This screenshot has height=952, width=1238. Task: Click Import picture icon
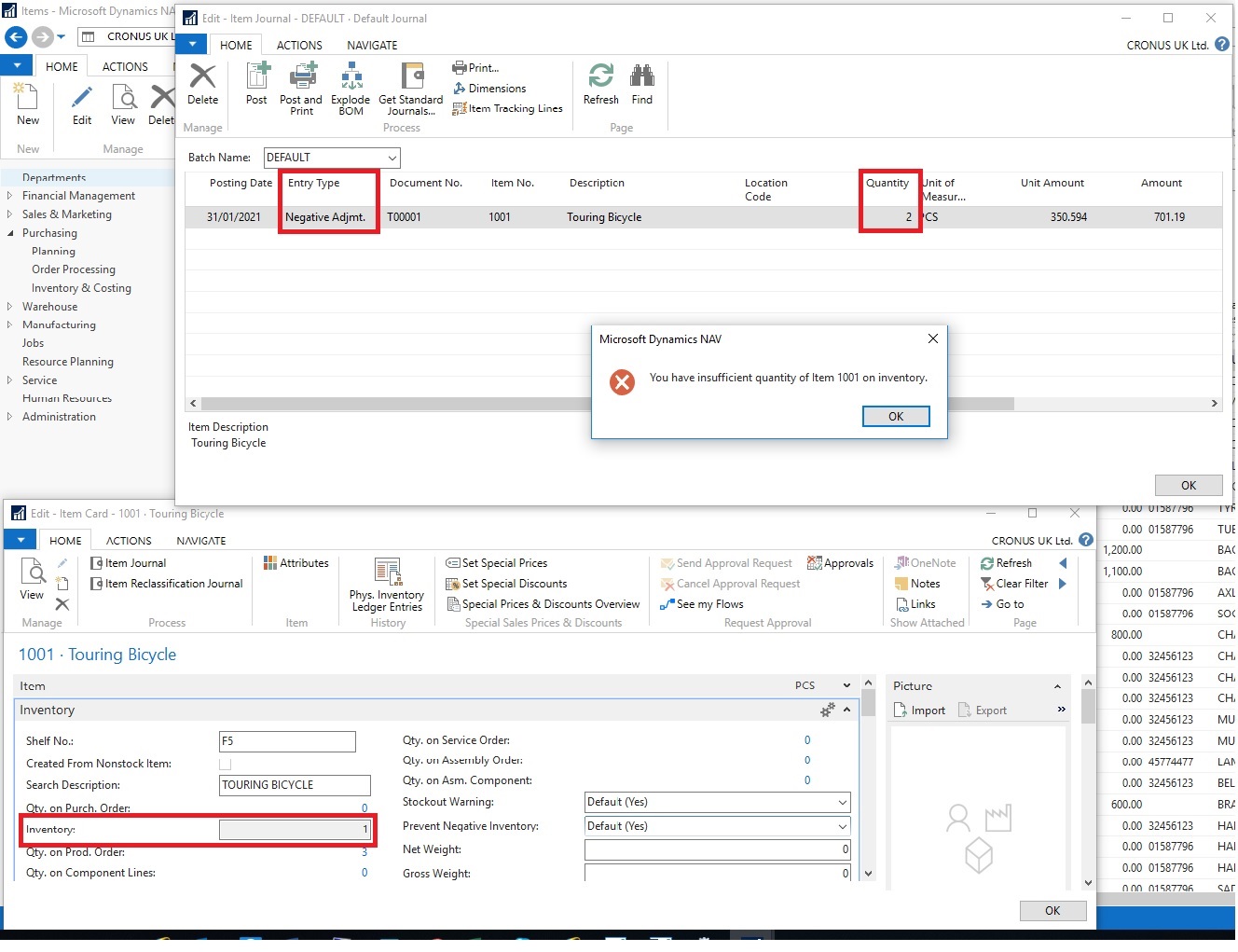pyautogui.click(x=919, y=711)
